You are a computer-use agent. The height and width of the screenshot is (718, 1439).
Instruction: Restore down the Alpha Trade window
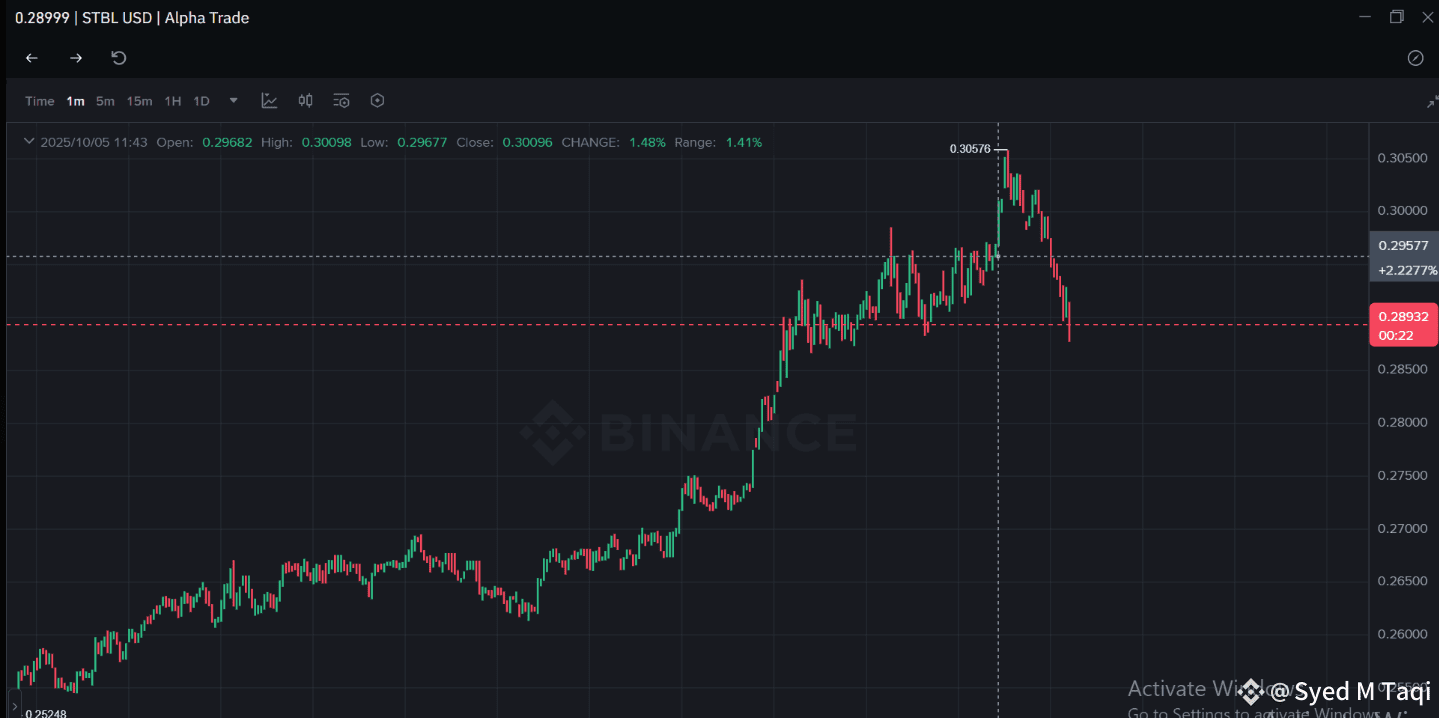(x=1397, y=17)
